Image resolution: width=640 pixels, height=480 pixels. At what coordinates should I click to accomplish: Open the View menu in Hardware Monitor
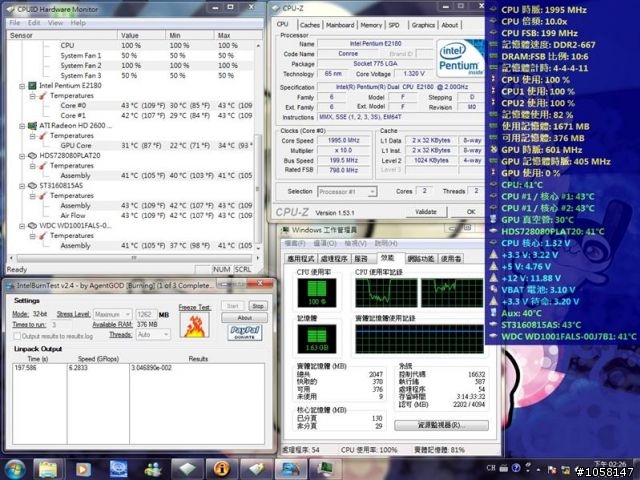(x=55, y=23)
